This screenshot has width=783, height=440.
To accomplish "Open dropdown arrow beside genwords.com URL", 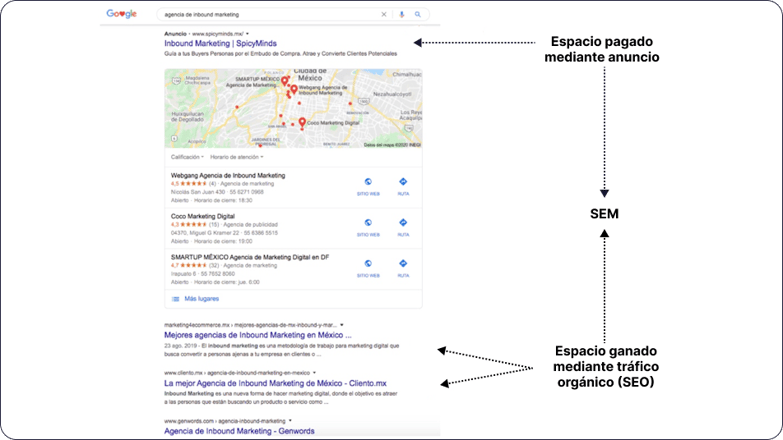I will click(x=290, y=421).
